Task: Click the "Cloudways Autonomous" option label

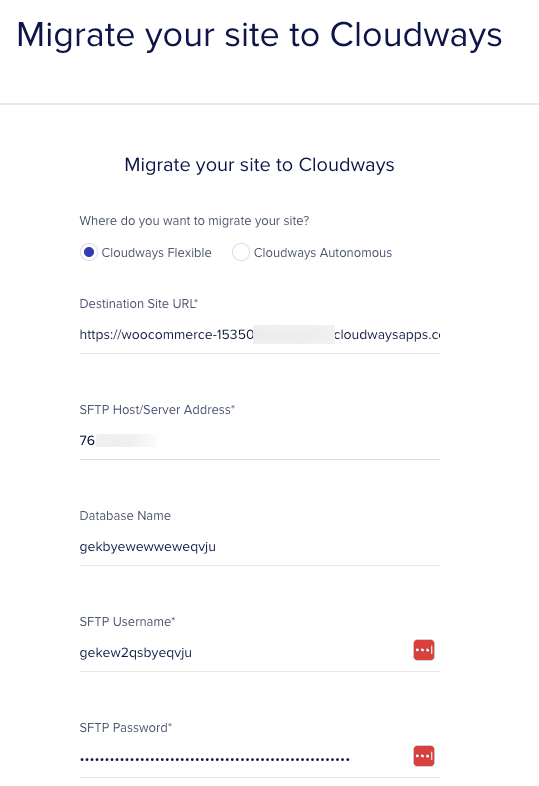Action: tap(323, 253)
